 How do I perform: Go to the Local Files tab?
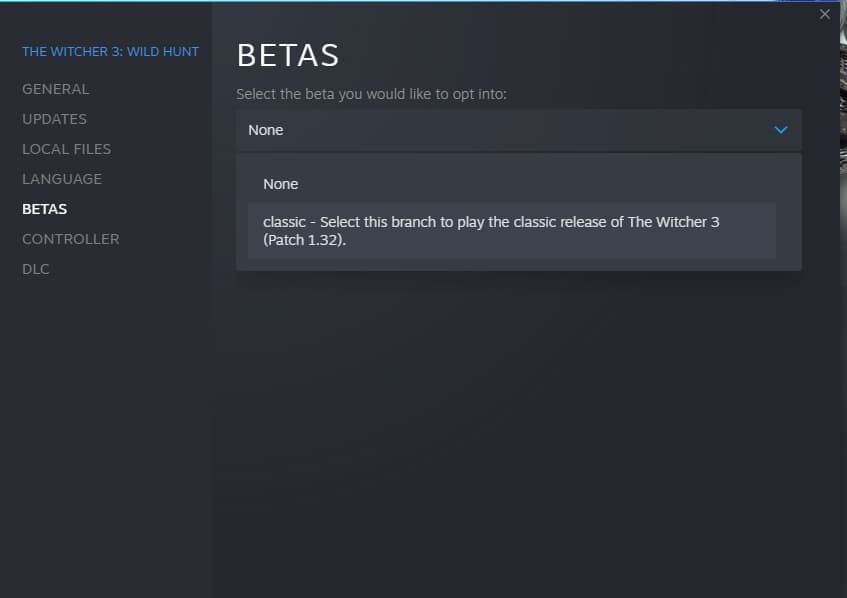pos(66,149)
